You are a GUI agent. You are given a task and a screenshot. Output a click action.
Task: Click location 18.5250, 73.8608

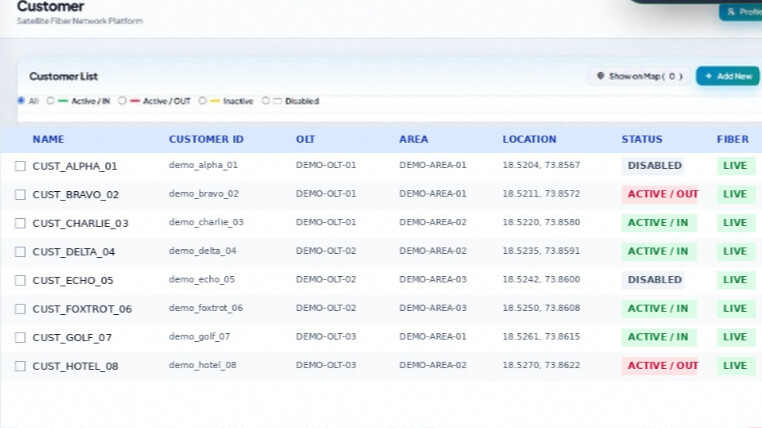point(541,308)
